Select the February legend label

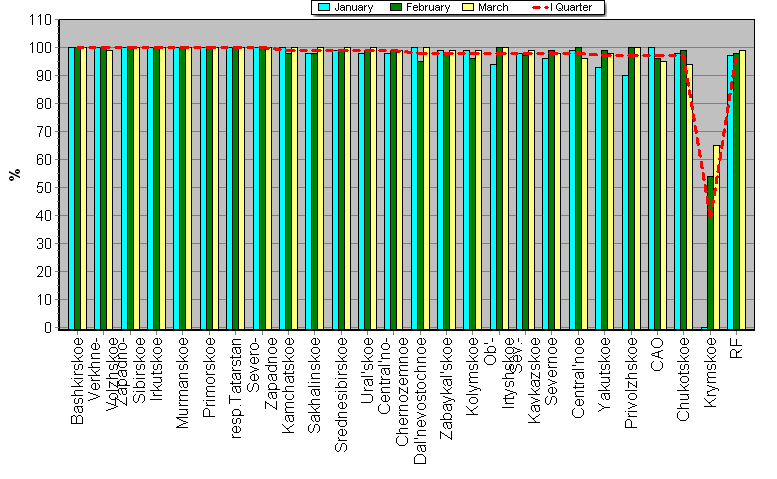pyautogui.click(x=428, y=7)
